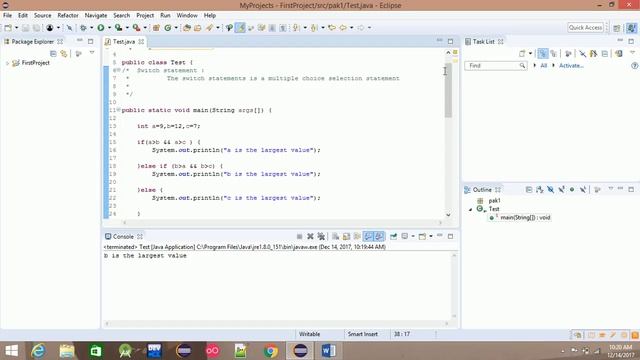Click Remove All Terminated Launches icon in Console
This screenshot has height=360, width=640.
coord(321,236)
